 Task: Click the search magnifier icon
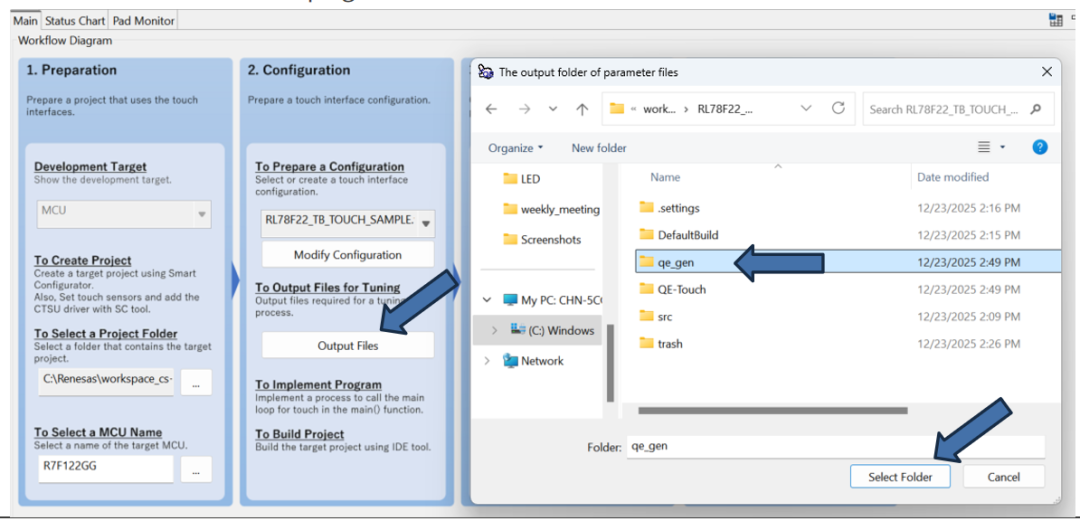[x=1035, y=109]
